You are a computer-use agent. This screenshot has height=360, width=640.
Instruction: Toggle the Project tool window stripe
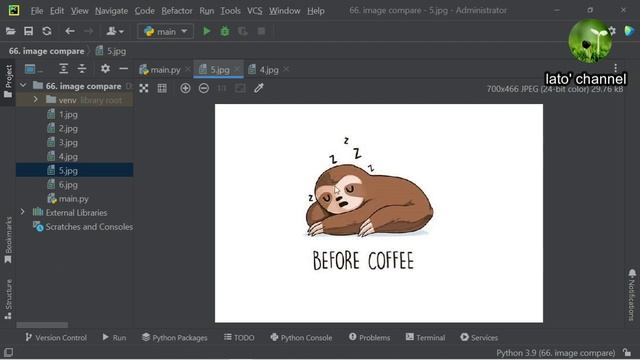(8, 82)
